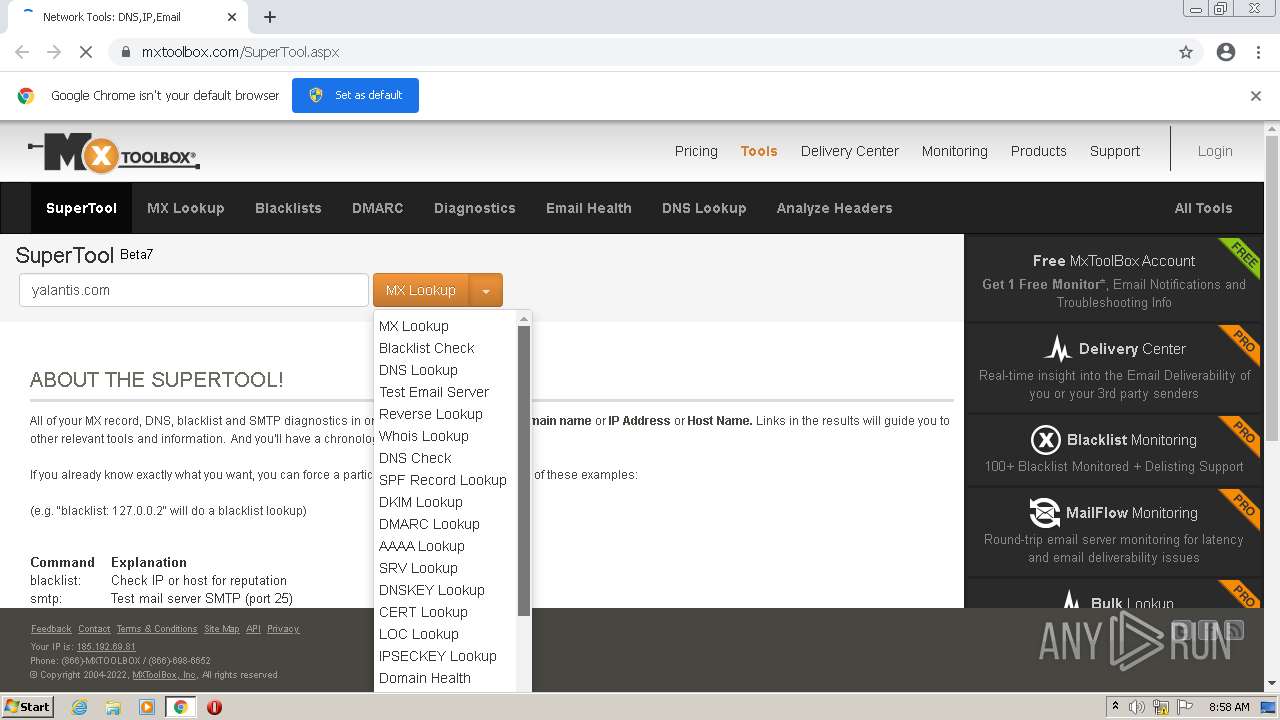Open the Chrome profile avatar icon
The width and height of the screenshot is (1280, 720).
pyautogui.click(x=1226, y=52)
